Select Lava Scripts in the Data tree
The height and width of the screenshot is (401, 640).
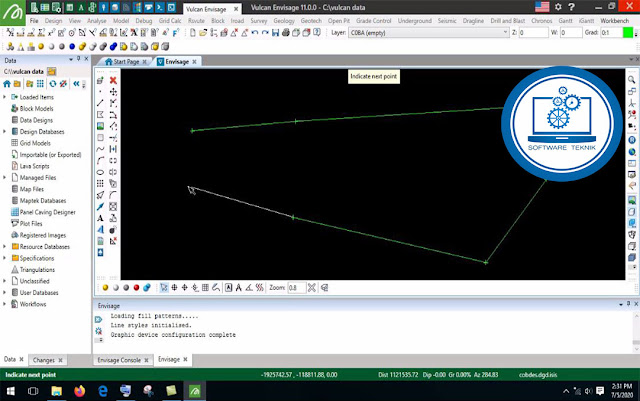click(x=34, y=166)
